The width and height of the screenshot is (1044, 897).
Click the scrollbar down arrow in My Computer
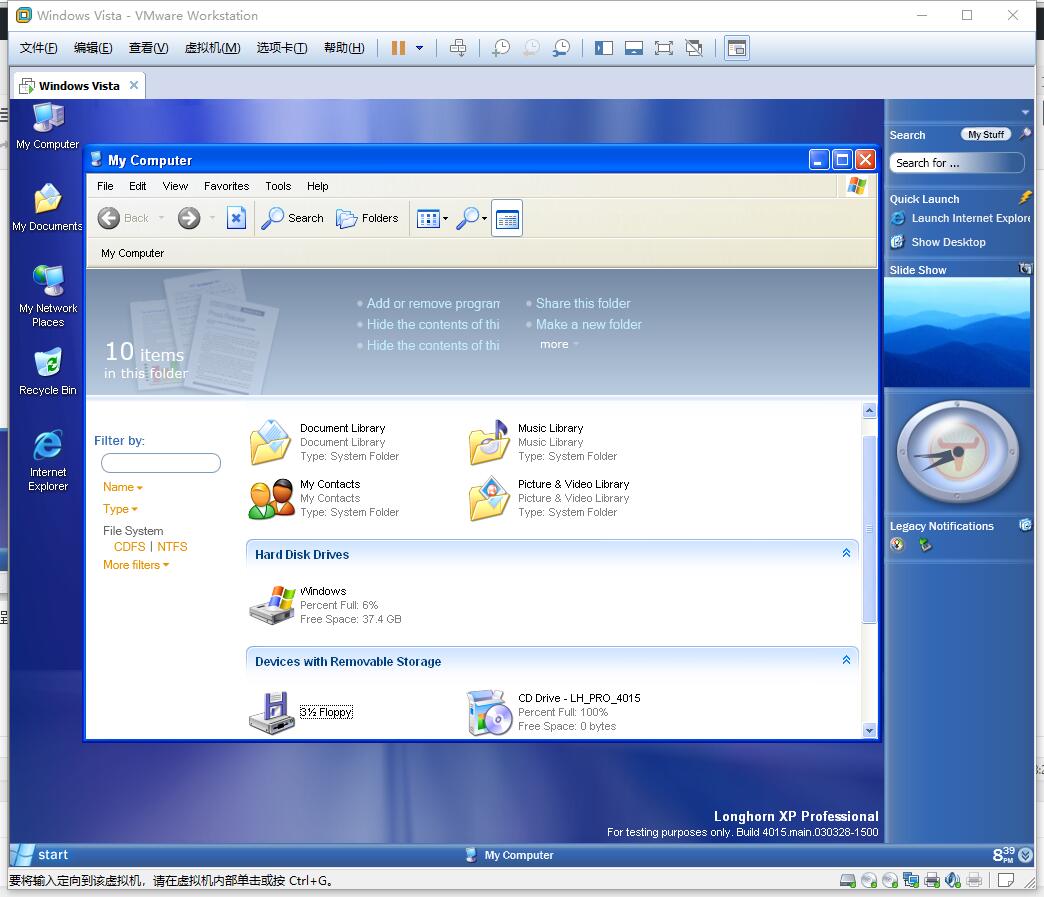click(x=869, y=731)
